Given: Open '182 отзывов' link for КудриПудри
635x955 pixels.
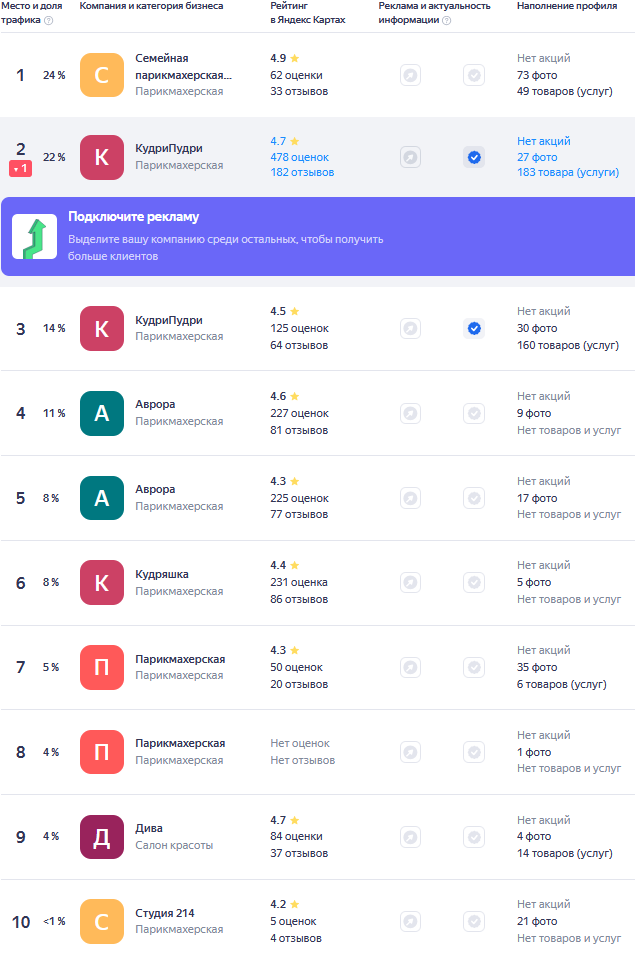Looking at the screenshot, I should (302, 173).
